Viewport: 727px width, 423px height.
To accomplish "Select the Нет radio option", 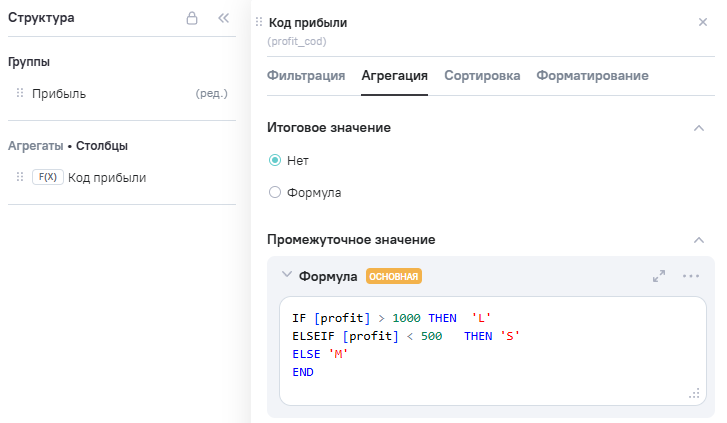I will 275,160.
